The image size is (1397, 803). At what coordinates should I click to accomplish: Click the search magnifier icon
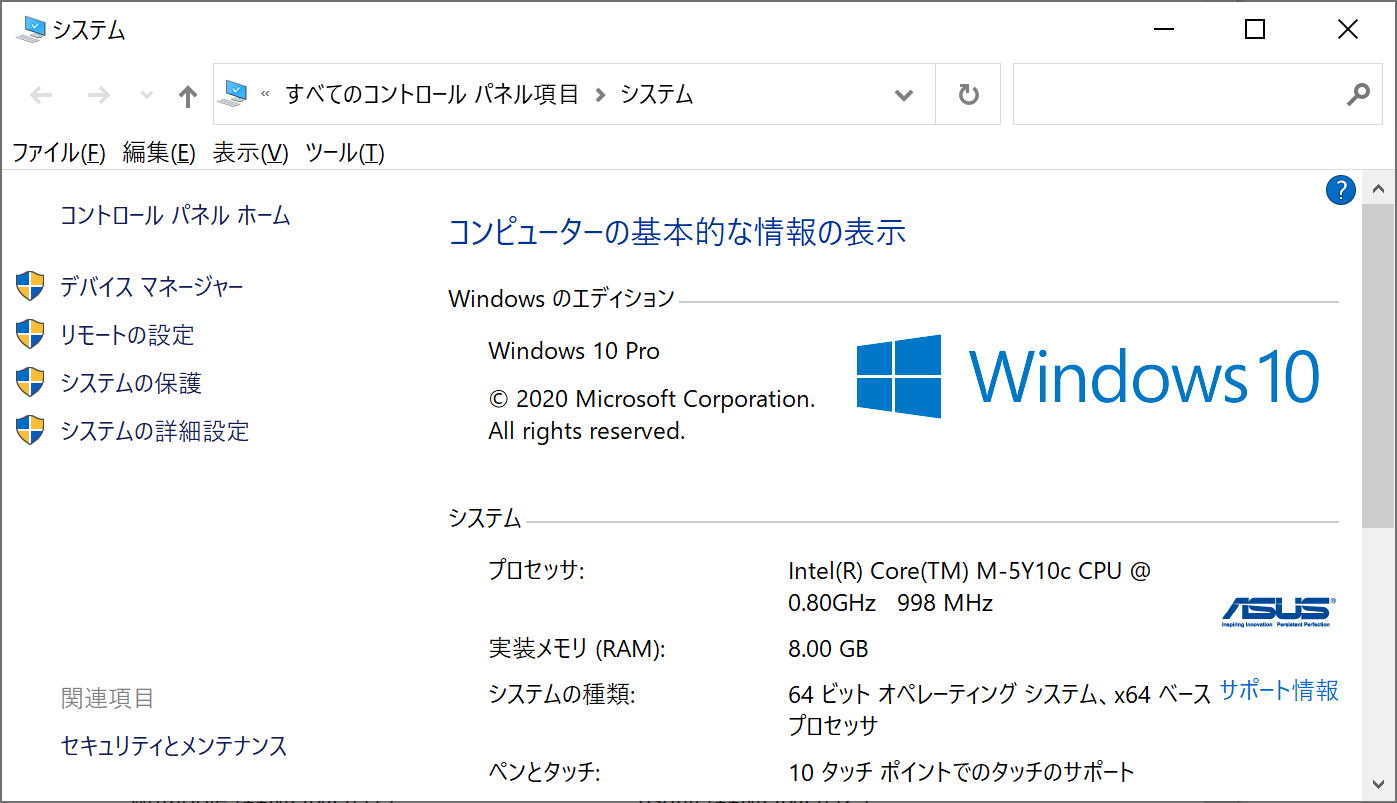point(1357,93)
